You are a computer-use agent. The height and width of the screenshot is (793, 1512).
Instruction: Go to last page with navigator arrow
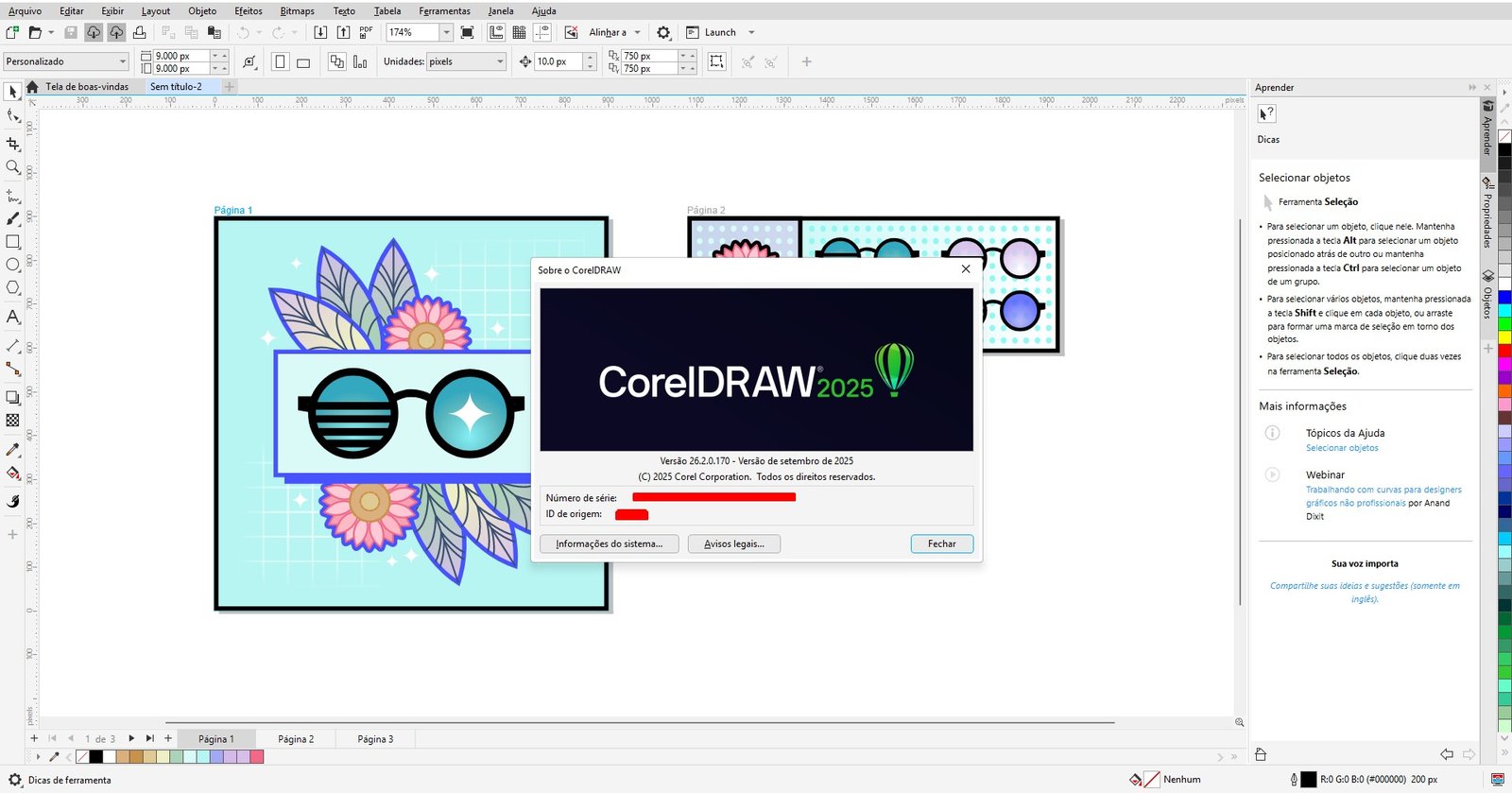click(x=149, y=738)
